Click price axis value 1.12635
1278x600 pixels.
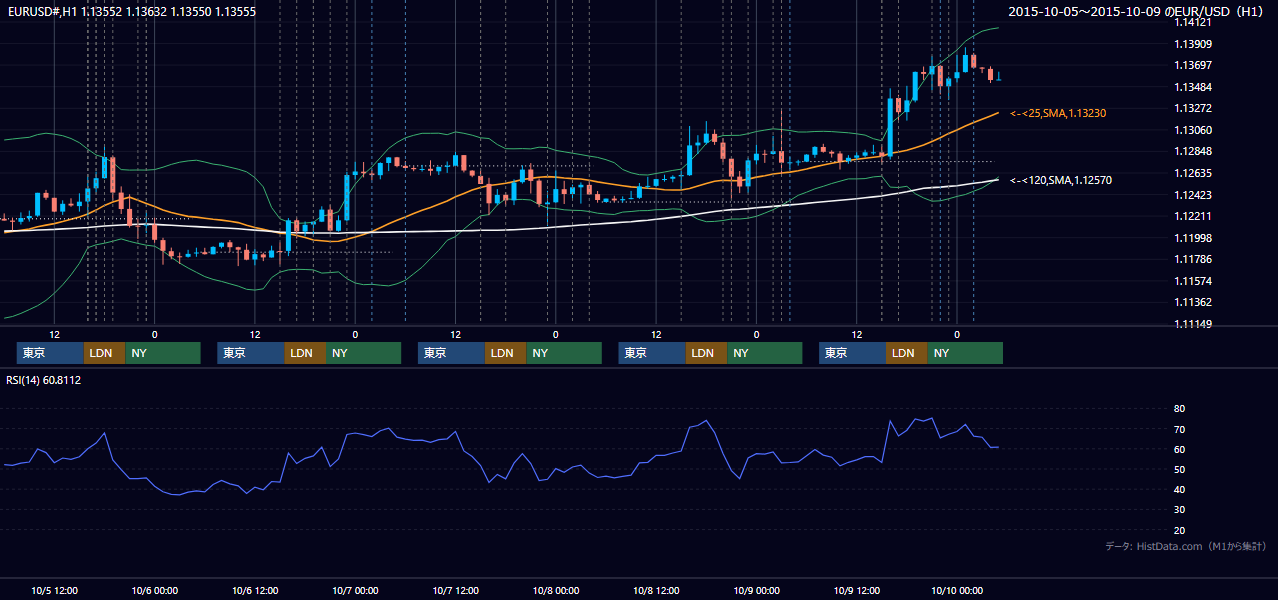1193,173
